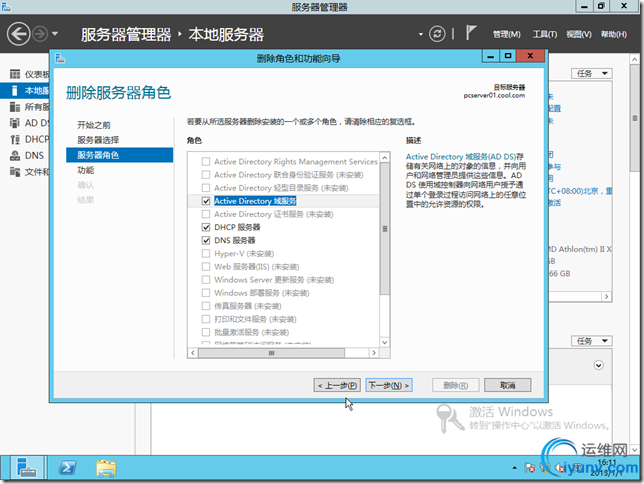Screen dimensions: 644x484
Task: Click the back navigation arrow in Server Manager
Action: point(18,34)
